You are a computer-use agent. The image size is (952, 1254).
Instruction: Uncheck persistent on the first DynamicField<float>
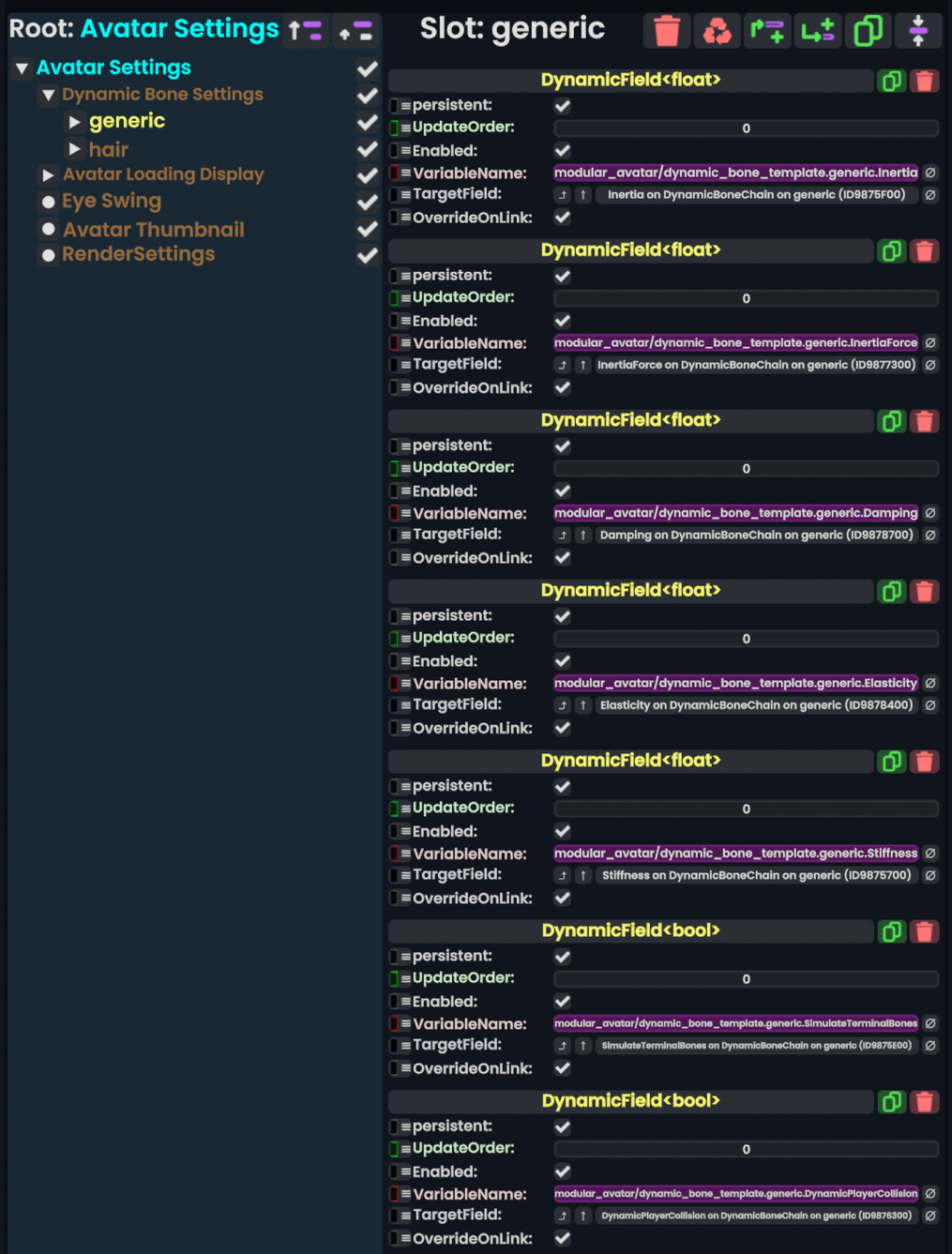(x=562, y=106)
